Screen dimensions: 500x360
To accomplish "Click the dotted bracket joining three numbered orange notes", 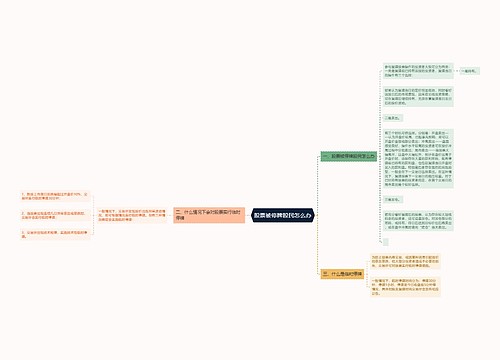I will (94, 215).
